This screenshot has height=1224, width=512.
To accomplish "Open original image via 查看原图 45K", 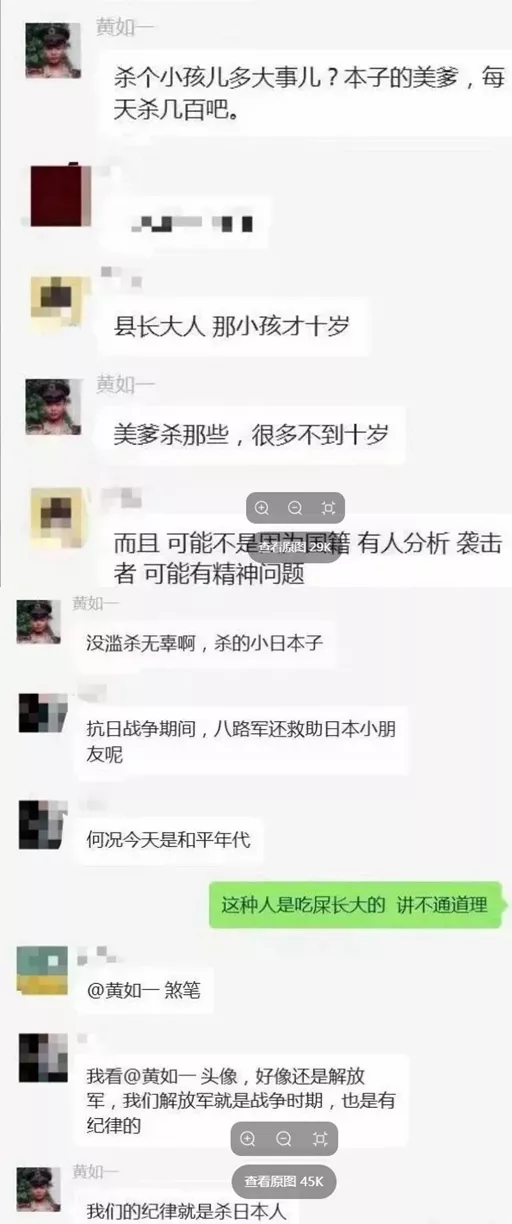I will click(x=284, y=1182).
